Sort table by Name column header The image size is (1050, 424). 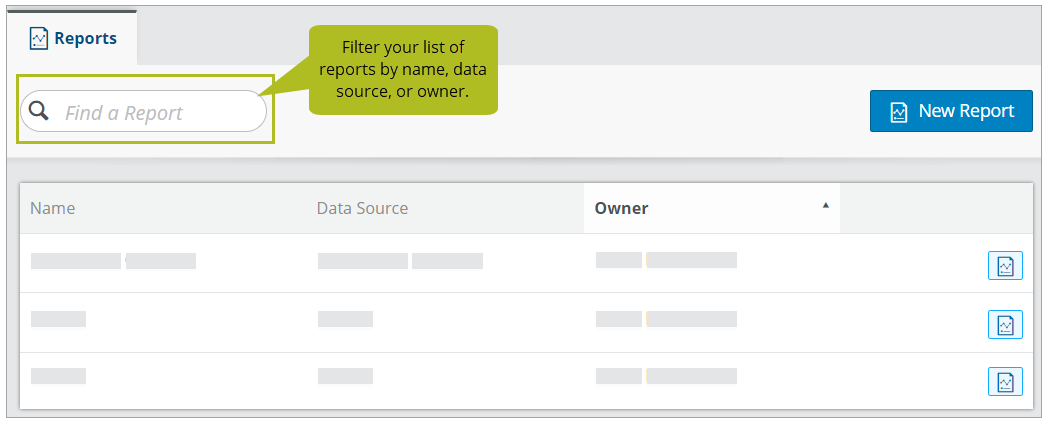52,208
